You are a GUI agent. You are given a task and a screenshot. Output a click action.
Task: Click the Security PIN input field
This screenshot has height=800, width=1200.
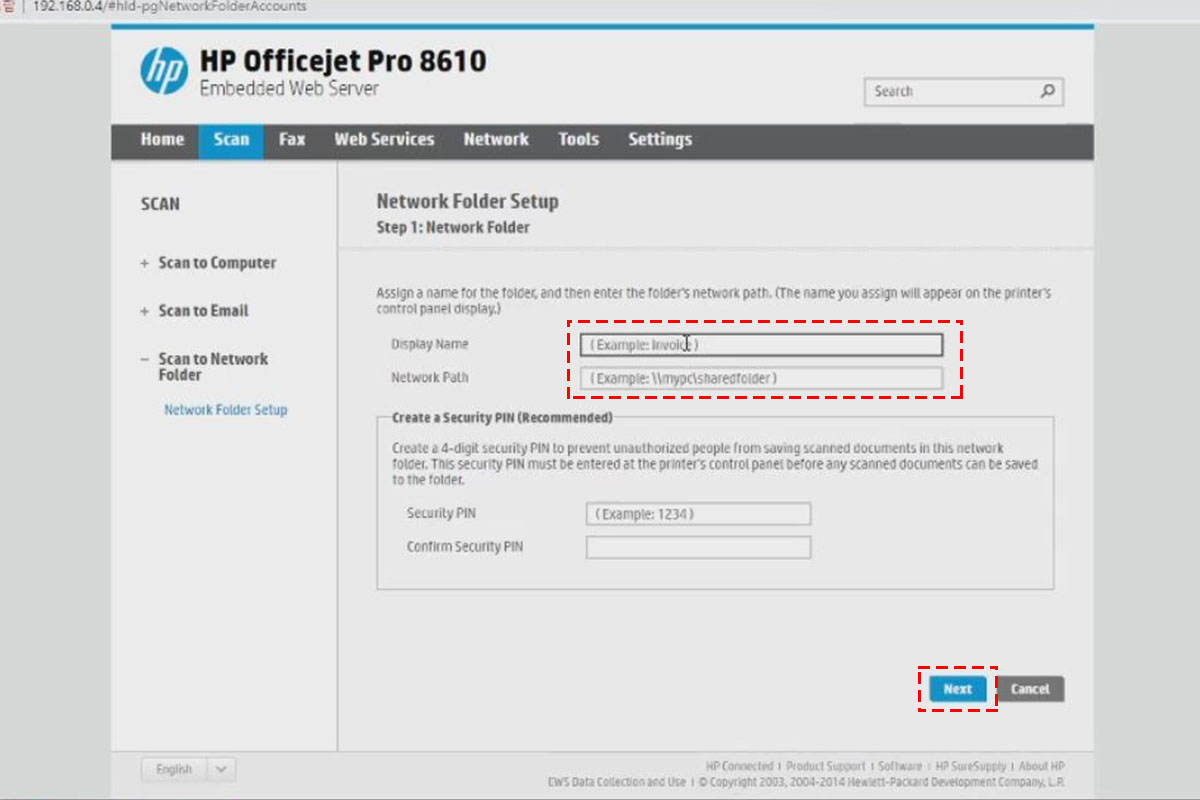[698, 514]
